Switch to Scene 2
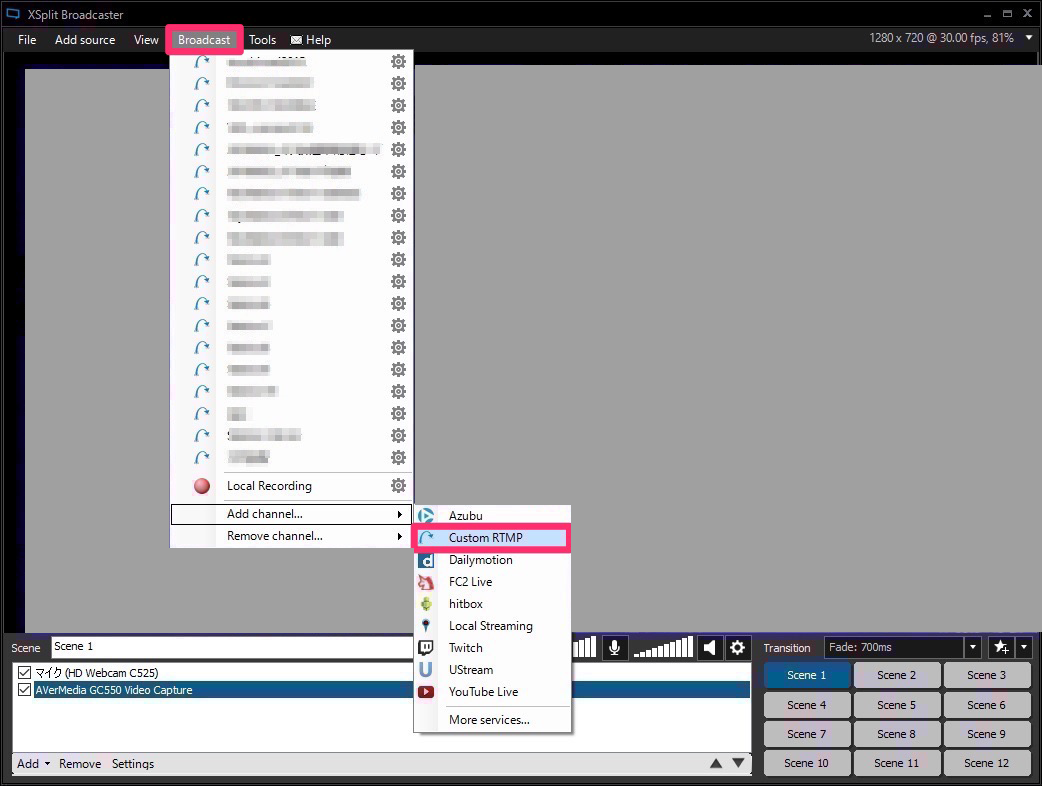Screen dimensions: 1042x786 point(896,675)
